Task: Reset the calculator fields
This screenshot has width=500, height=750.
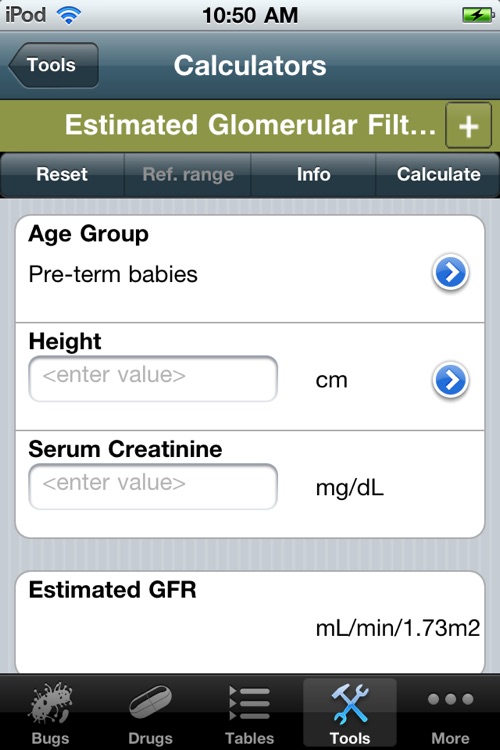Action: [62, 175]
